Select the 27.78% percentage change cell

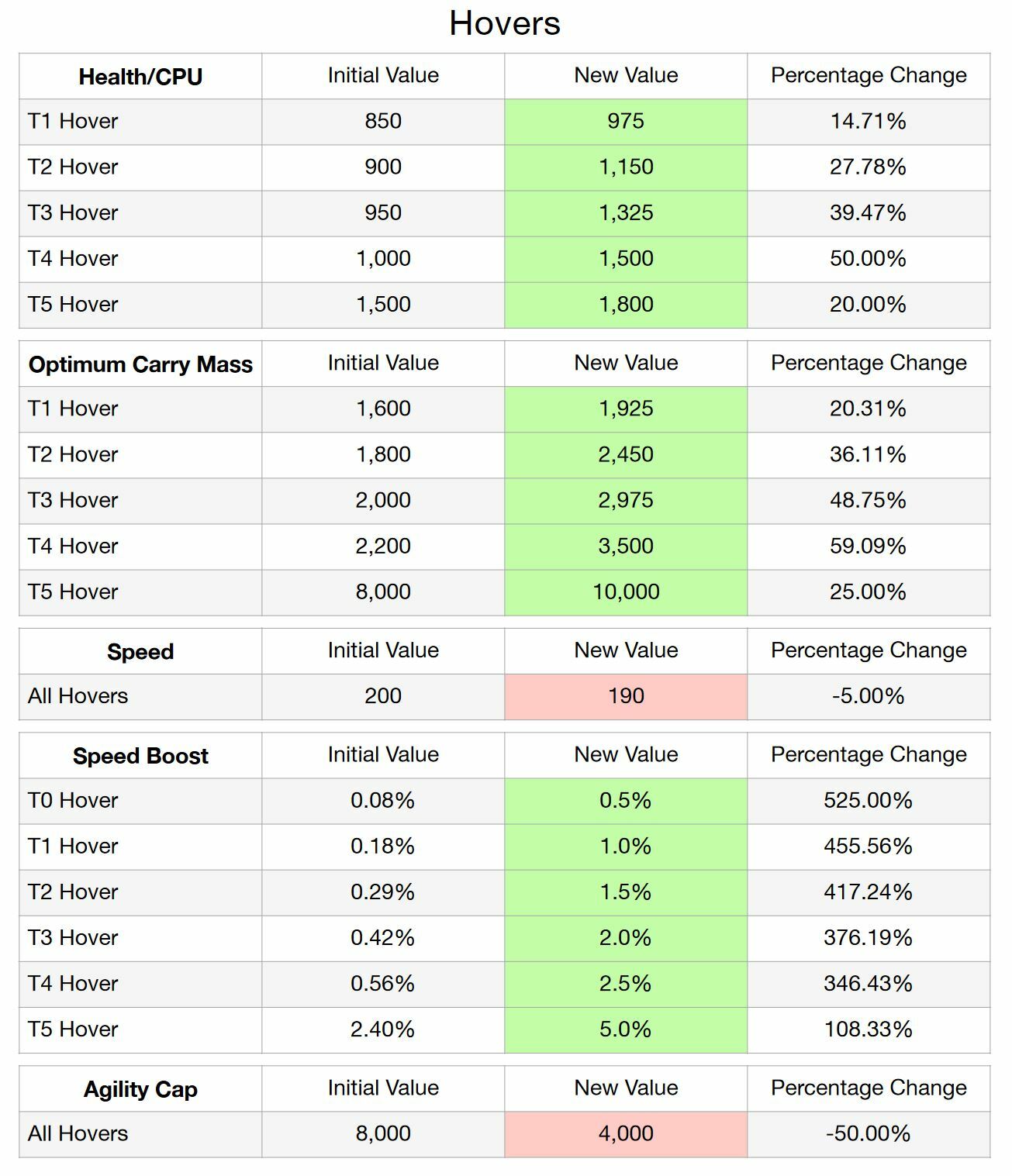tap(868, 167)
